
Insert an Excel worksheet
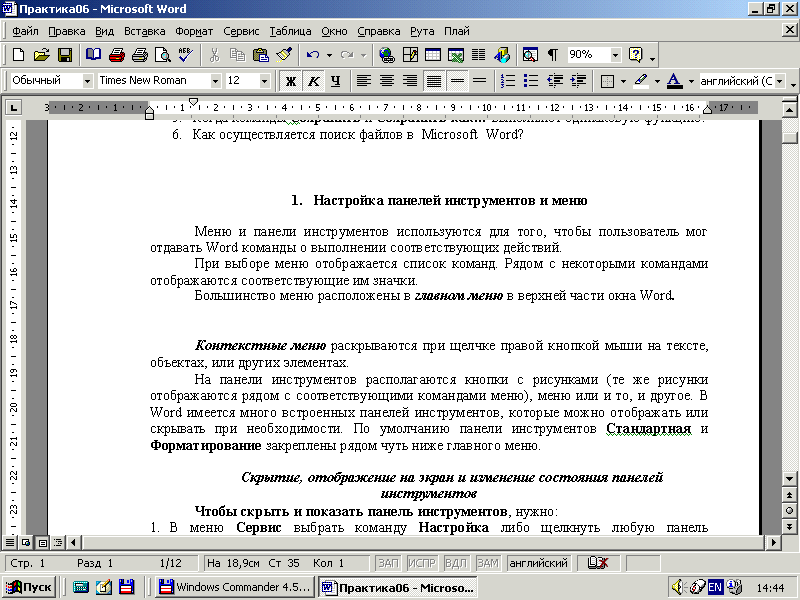[x=456, y=55]
